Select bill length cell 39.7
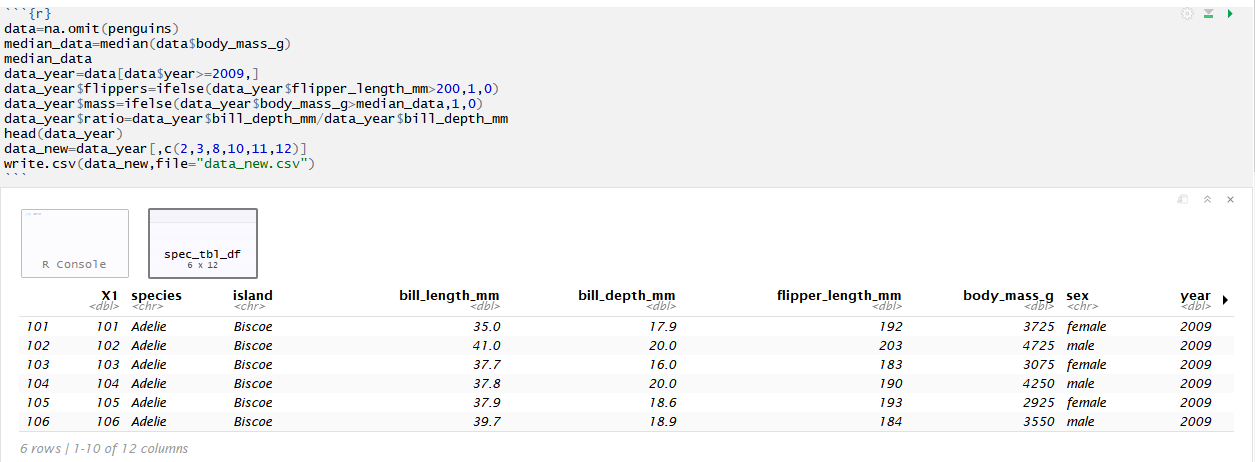1255x462 pixels. point(486,421)
